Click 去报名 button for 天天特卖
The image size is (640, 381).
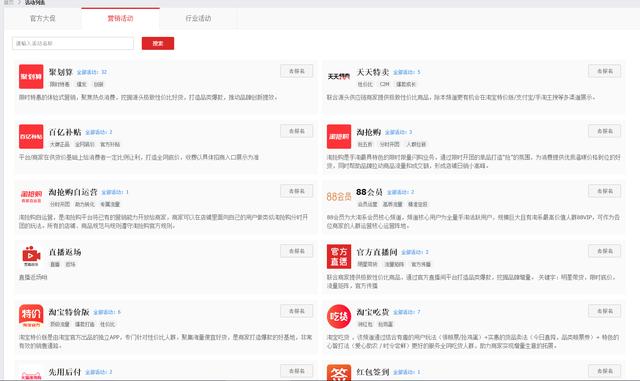(x=604, y=71)
